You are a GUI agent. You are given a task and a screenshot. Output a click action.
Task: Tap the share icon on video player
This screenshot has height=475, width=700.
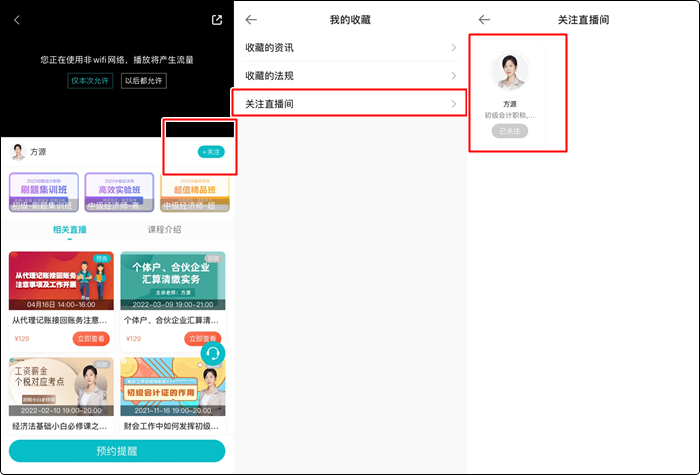pos(217,20)
